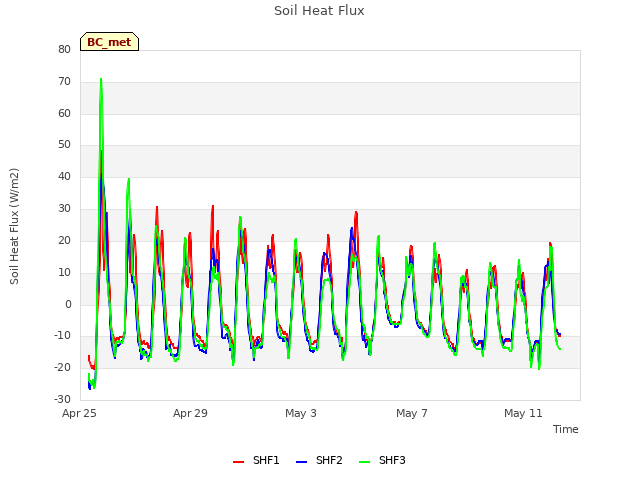
Task: Click the May 11 x-axis tick label
Action: point(523,413)
